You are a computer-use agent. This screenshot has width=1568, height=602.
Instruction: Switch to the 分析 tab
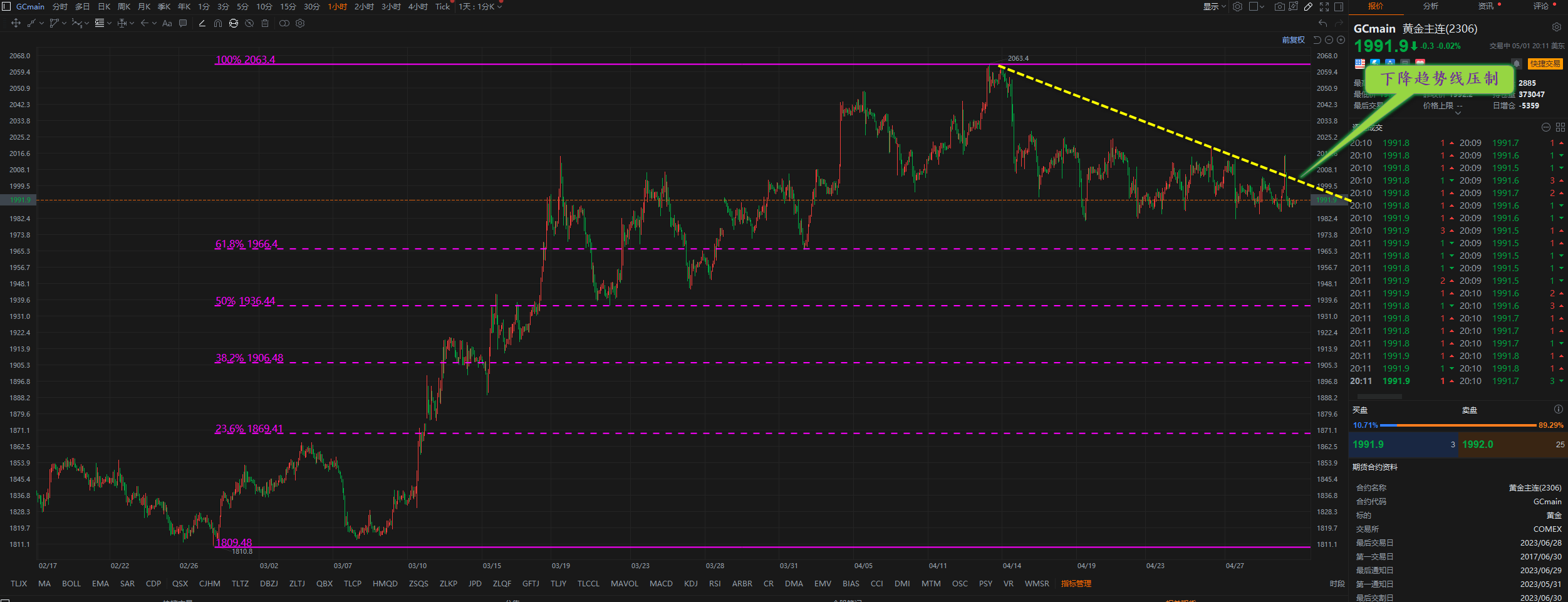1431,6
